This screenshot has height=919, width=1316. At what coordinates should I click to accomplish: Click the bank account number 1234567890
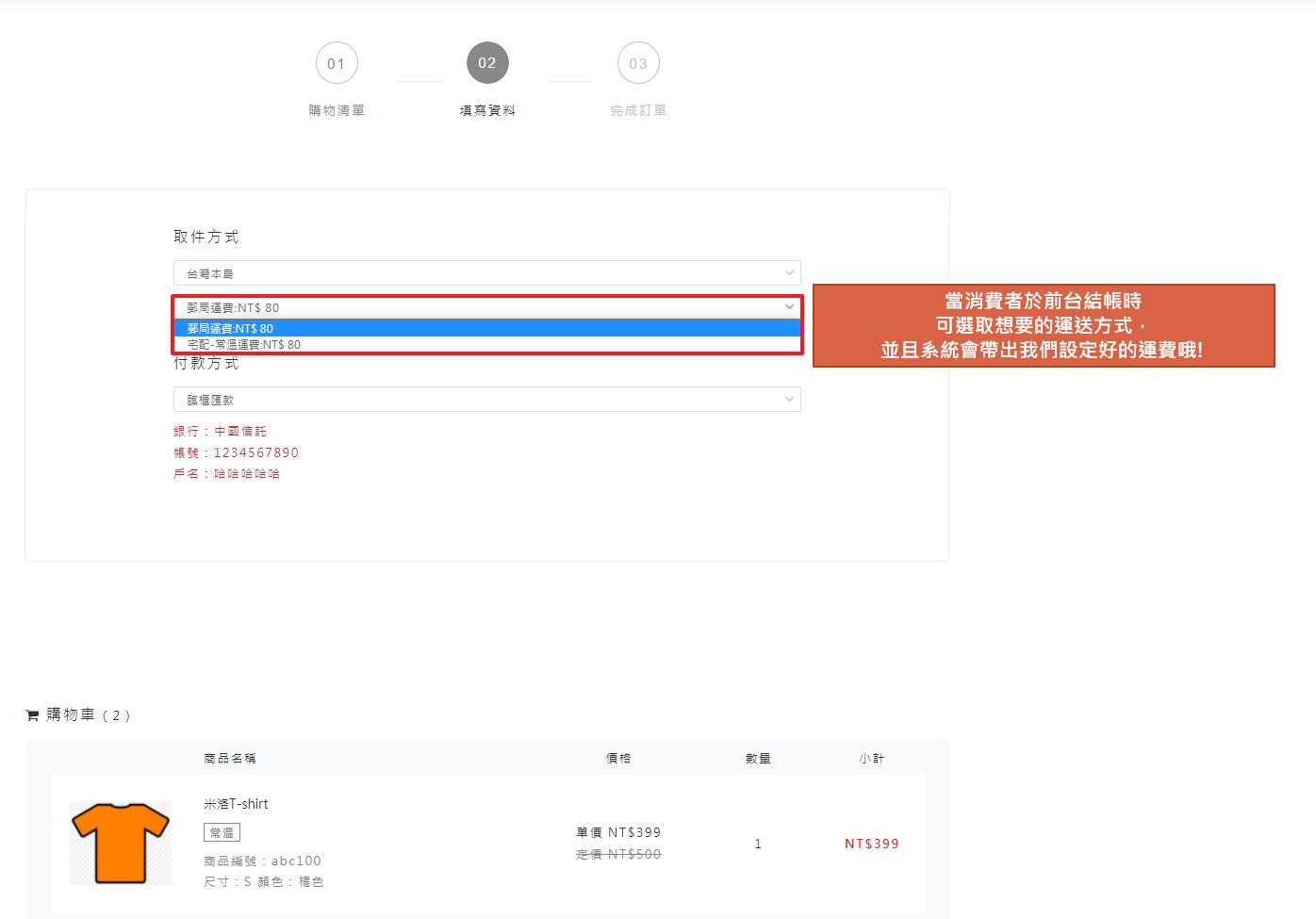point(255,452)
